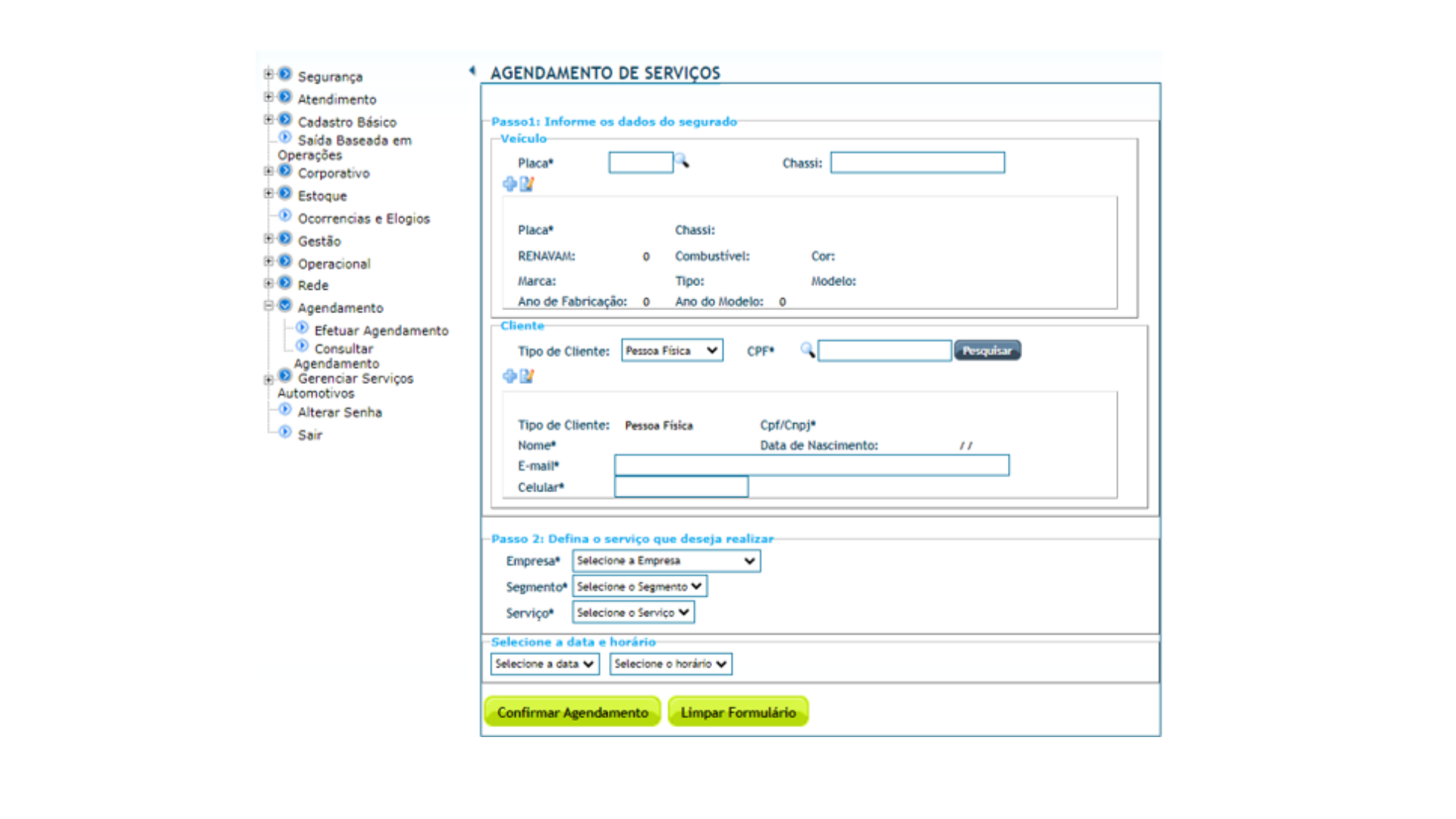Edit client with the pencil icon under Tipo de Cliente

click(x=527, y=376)
